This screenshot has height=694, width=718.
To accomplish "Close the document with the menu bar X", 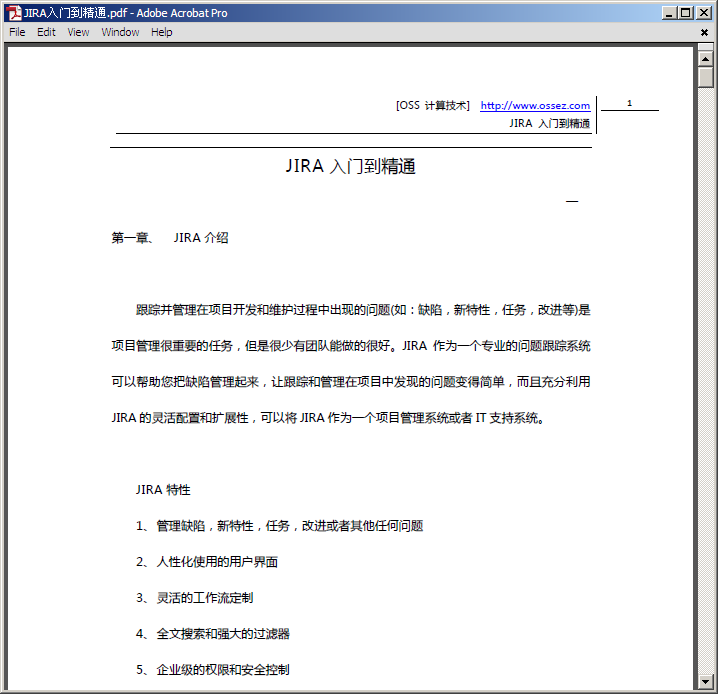I will 704,33.
